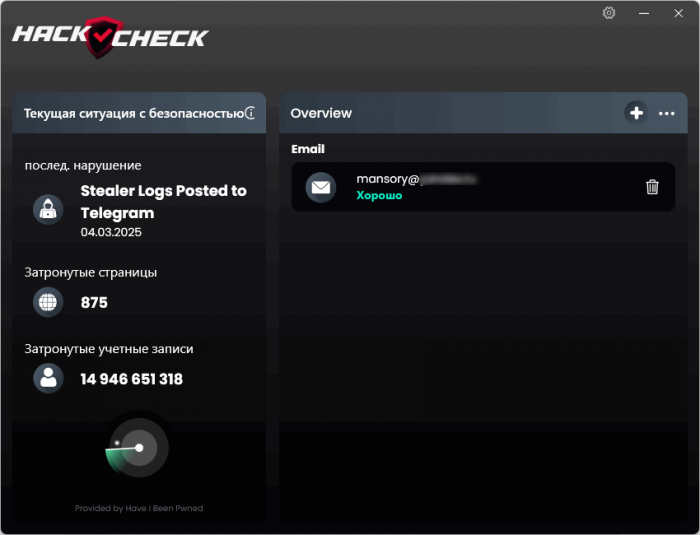The width and height of the screenshot is (700, 535).
Task: Open 'Provided by Have I Been Pwned' link
Action: pos(139,508)
